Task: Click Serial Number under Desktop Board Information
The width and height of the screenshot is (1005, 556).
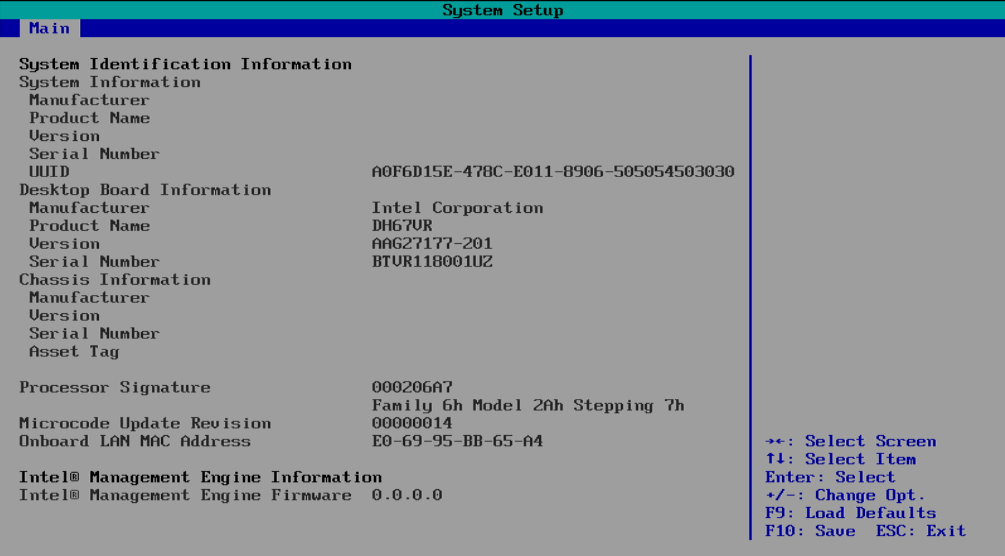Action: click(94, 262)
